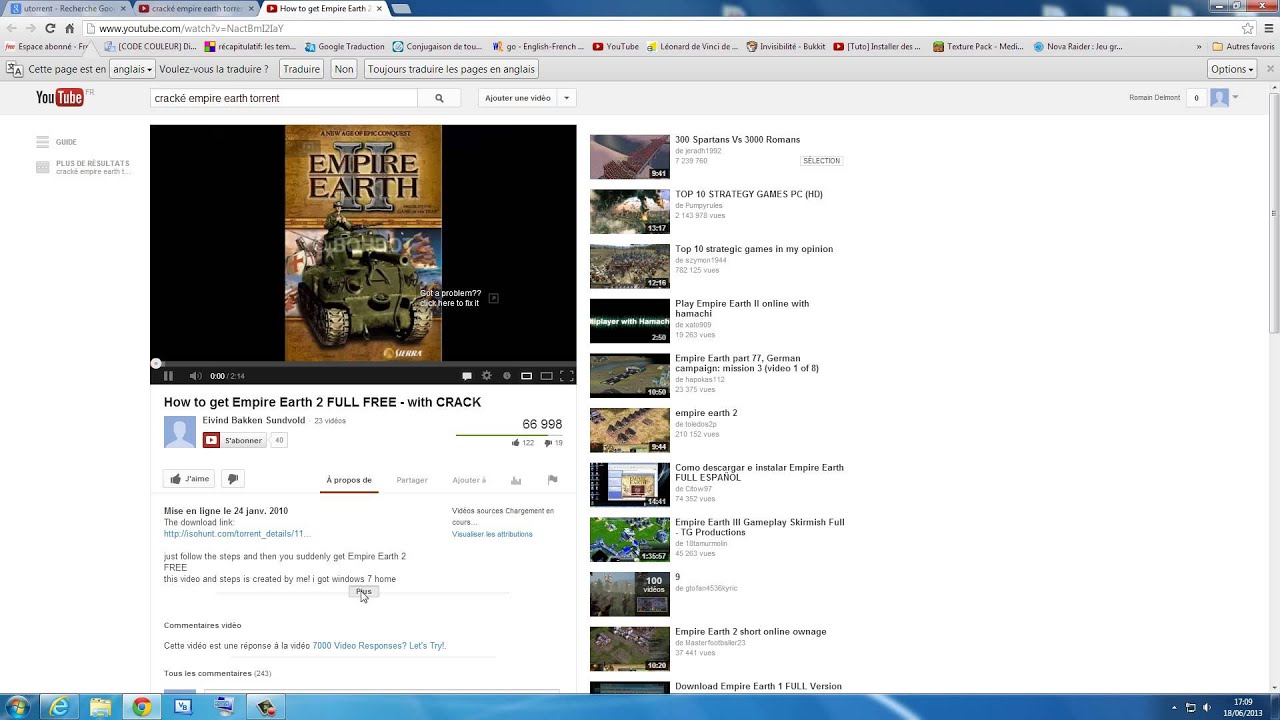Open a new browser tab

[401, 9]
